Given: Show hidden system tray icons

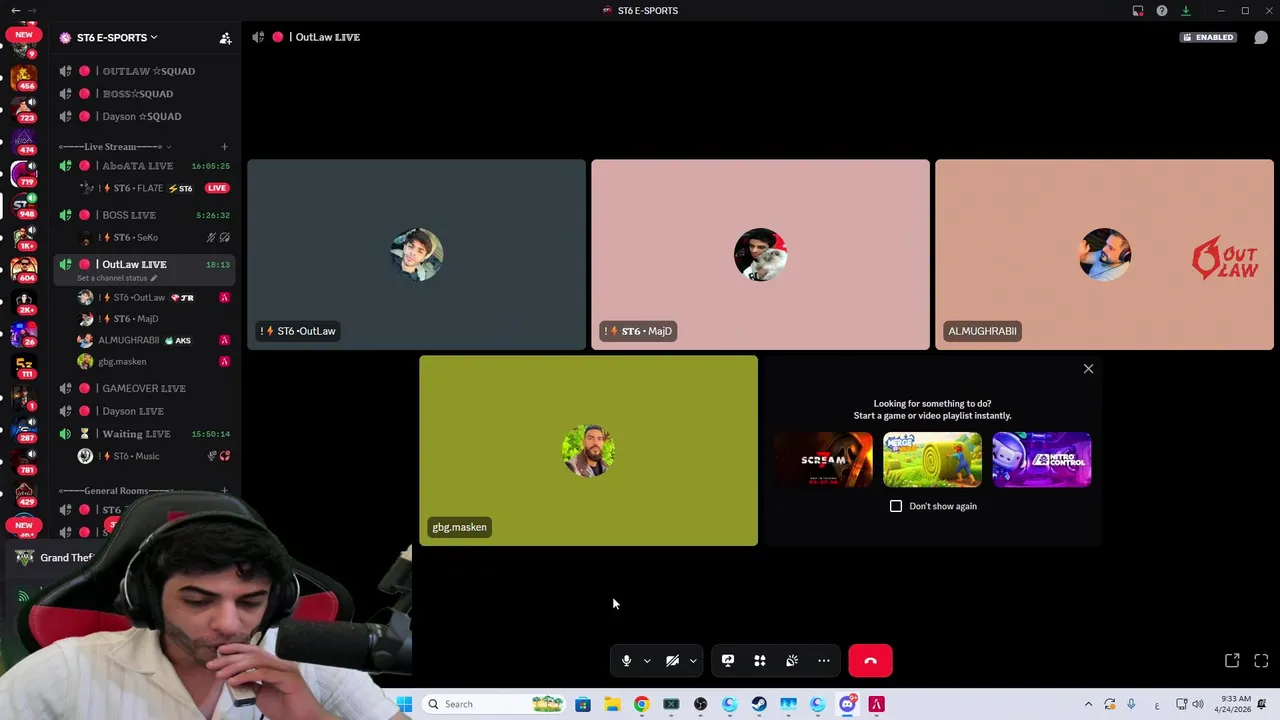Looking at the screenshot, I should pyautogui.click(x=1088, y=704).
